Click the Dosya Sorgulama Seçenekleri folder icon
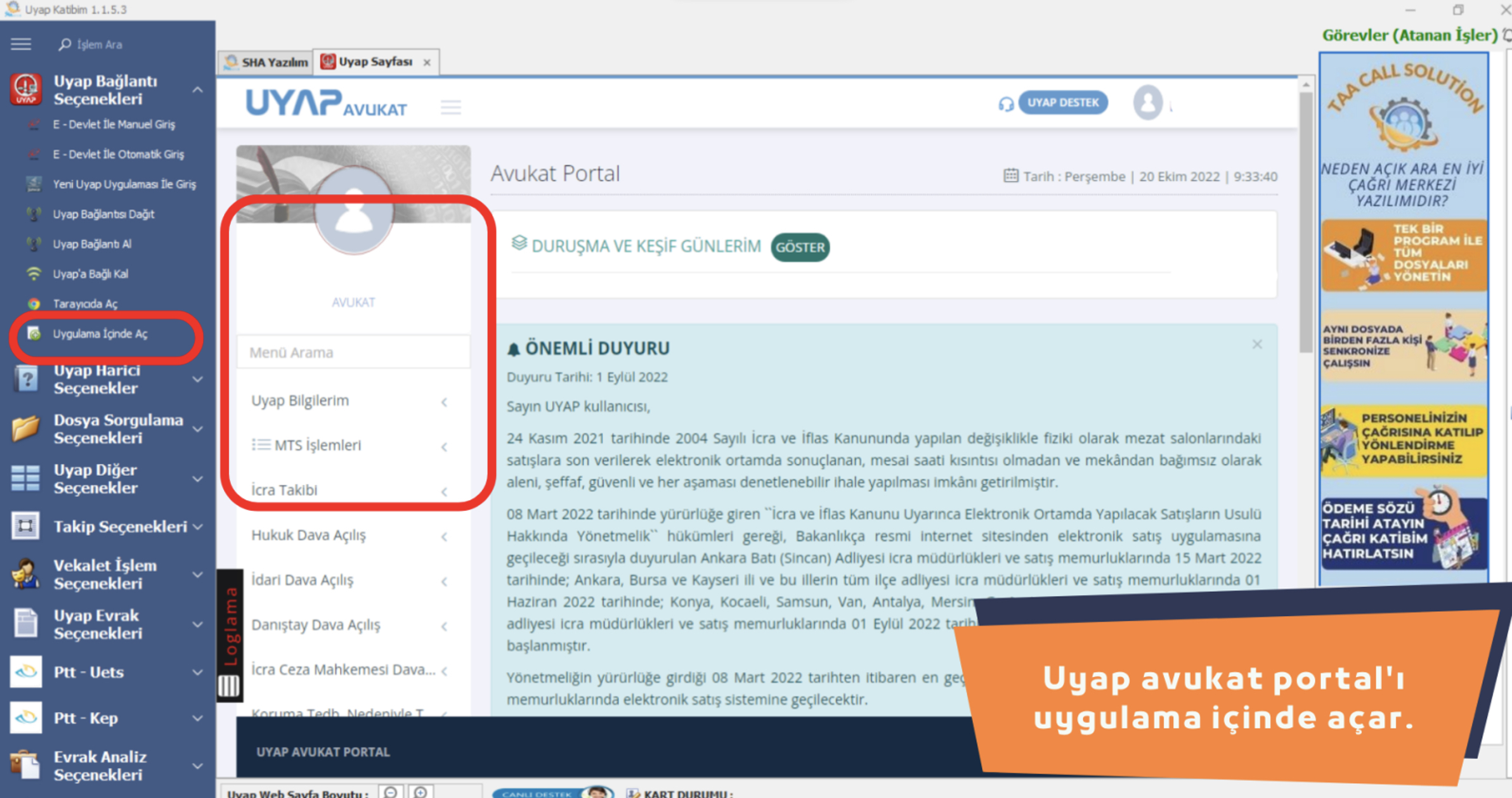 [26, 428]
